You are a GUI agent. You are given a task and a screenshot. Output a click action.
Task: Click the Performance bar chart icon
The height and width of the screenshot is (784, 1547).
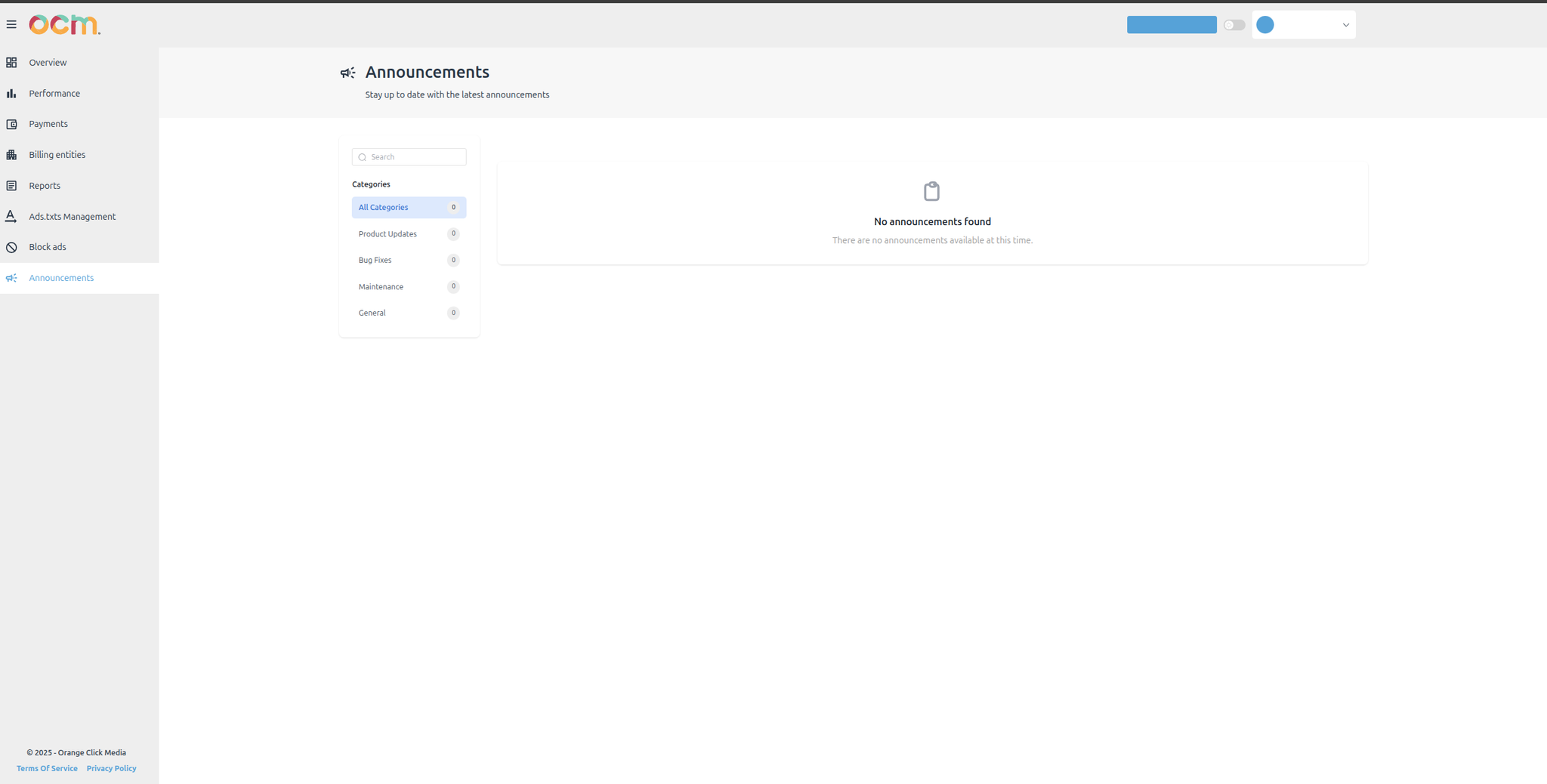coord(11,94)
